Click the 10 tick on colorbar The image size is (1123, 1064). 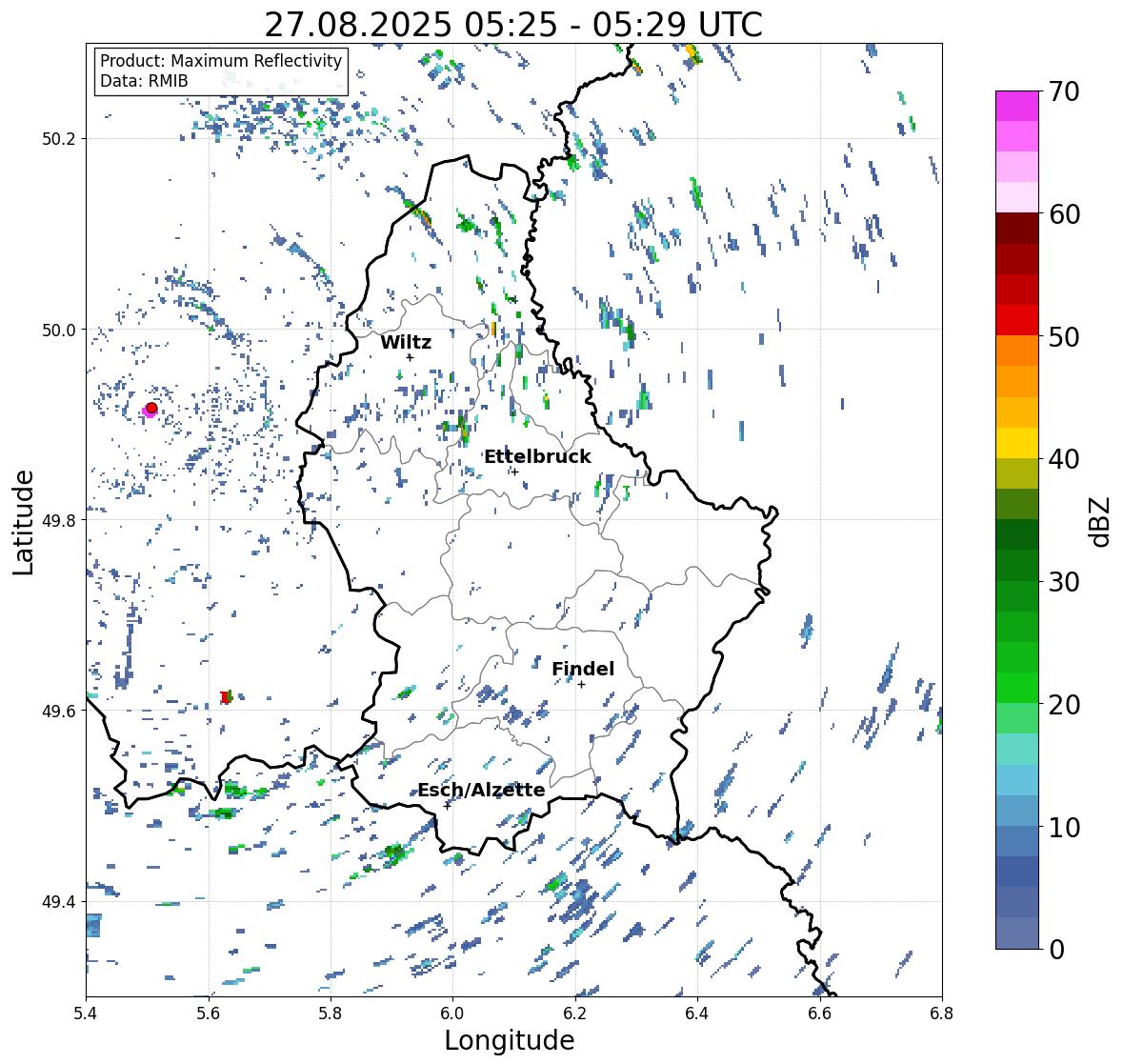1064,826
